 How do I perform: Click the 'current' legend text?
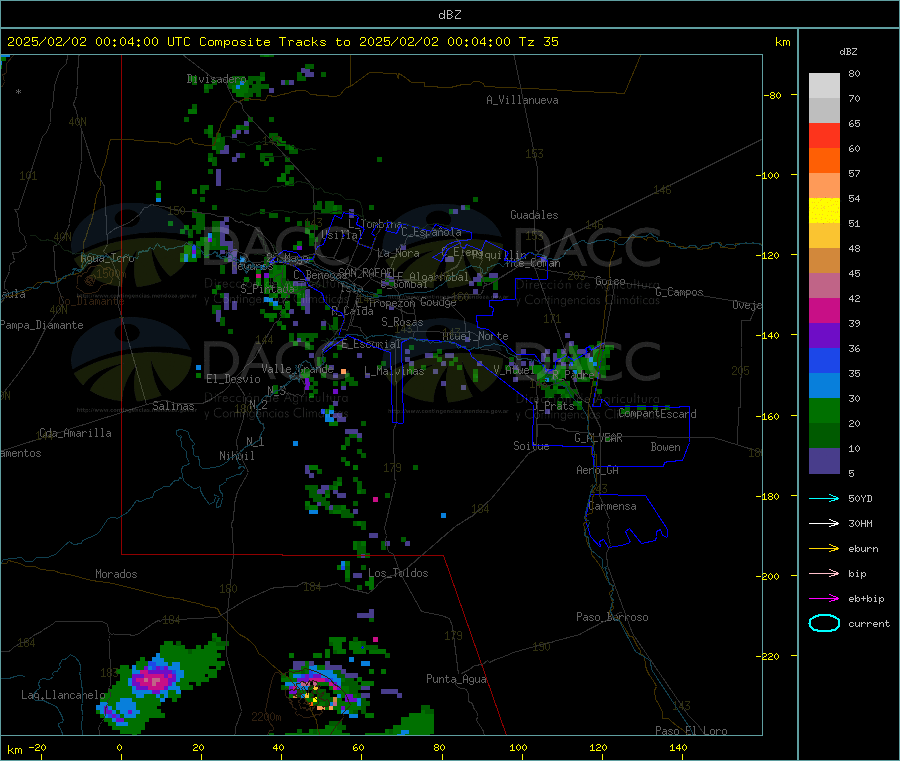coord(869,623)
